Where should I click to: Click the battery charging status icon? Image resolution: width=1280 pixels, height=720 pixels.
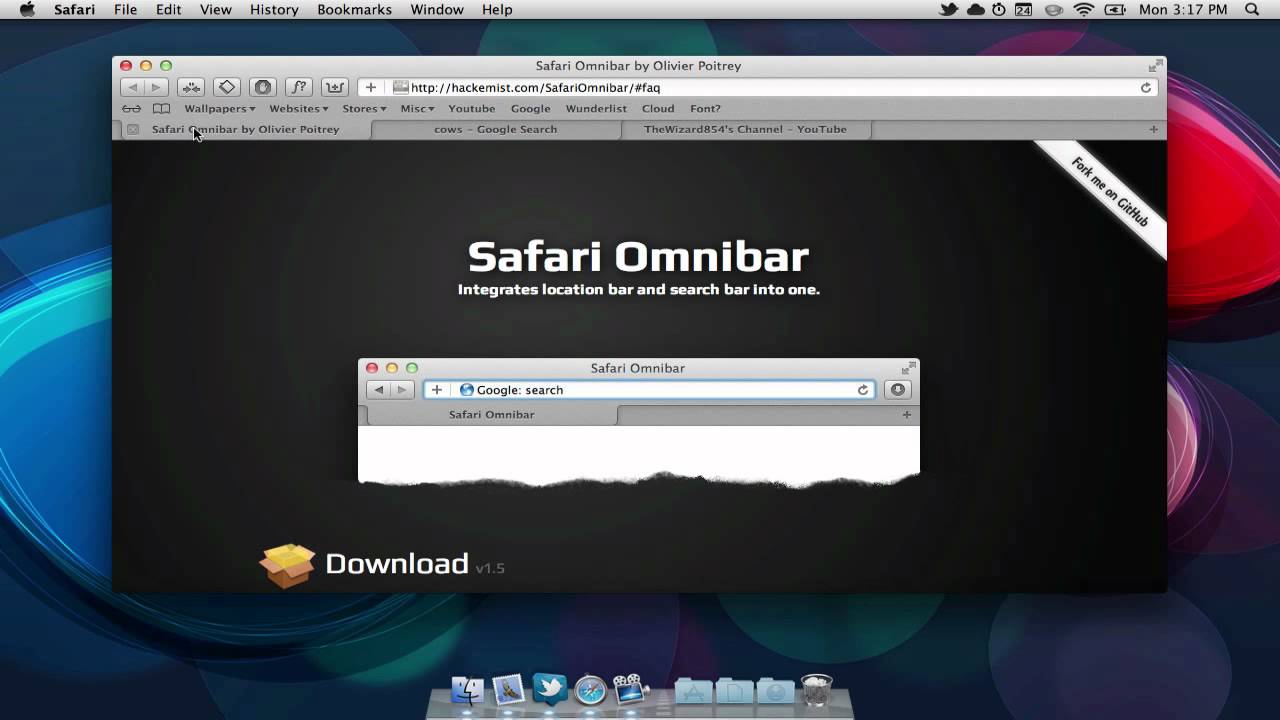pos(1115,9)
